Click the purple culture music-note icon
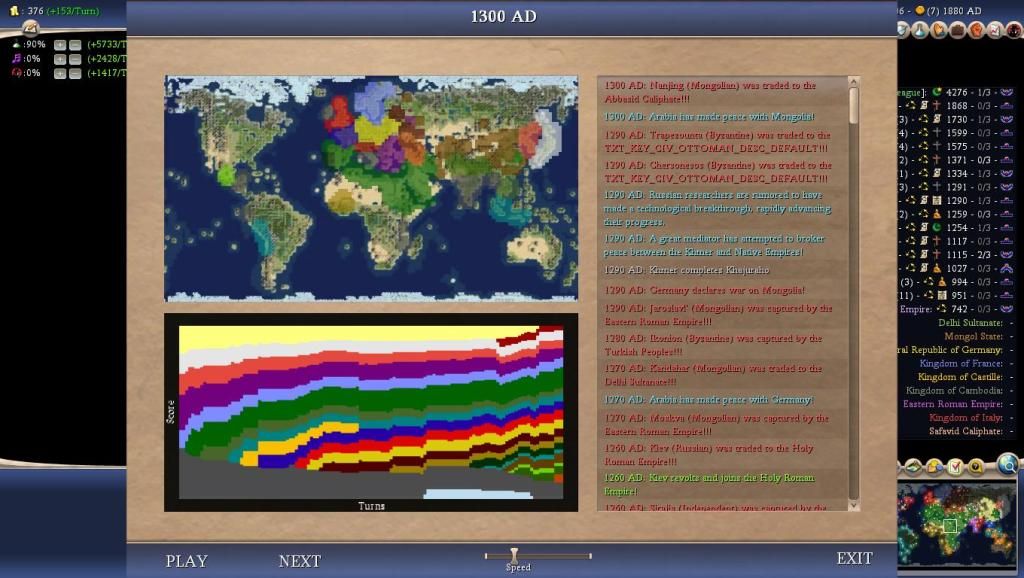1024x578 pixels. [x=16, y=59]
